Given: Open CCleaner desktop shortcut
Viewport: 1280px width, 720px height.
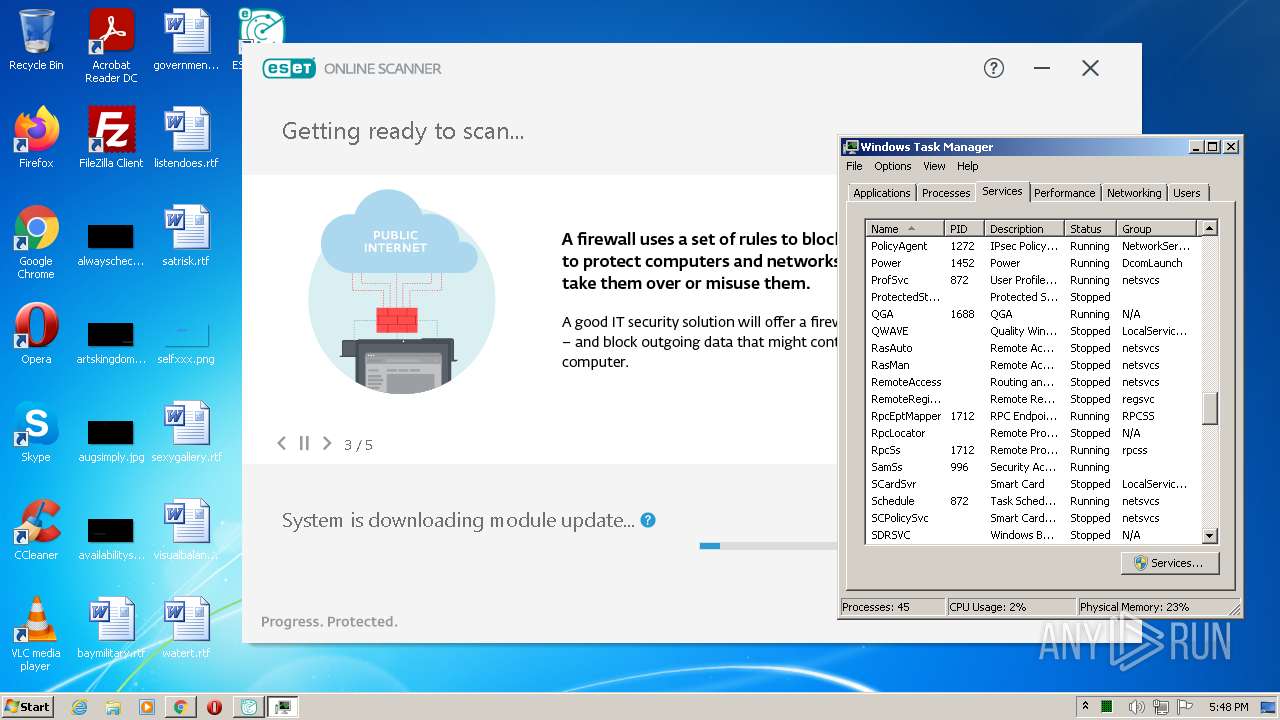Looking at the screenshot, I should (36, 530).
